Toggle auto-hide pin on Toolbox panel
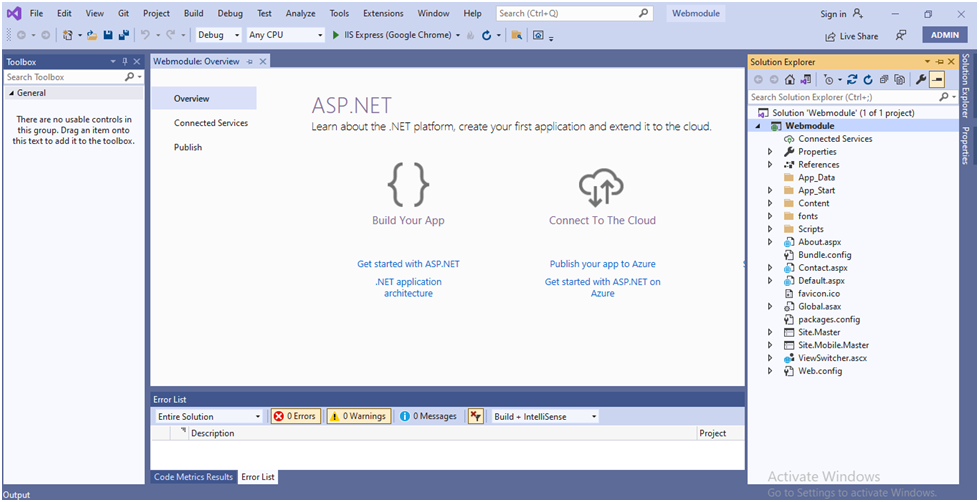Image resolution: width=979 pixels, height=502 pixels. (x=125, y=62)
